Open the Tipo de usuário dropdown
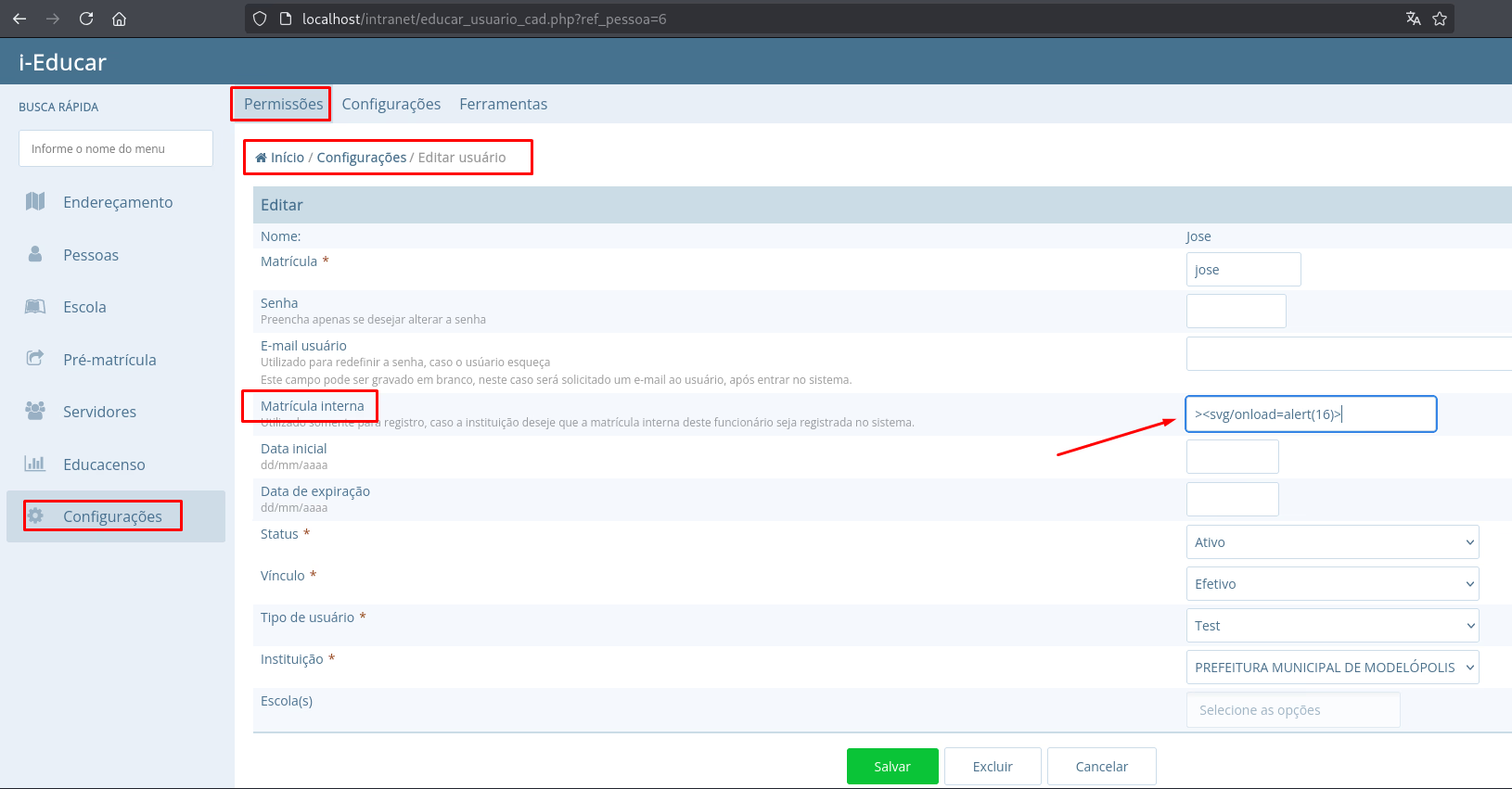This screenshot has width=1512, height=789. [x=1331, y=626]
